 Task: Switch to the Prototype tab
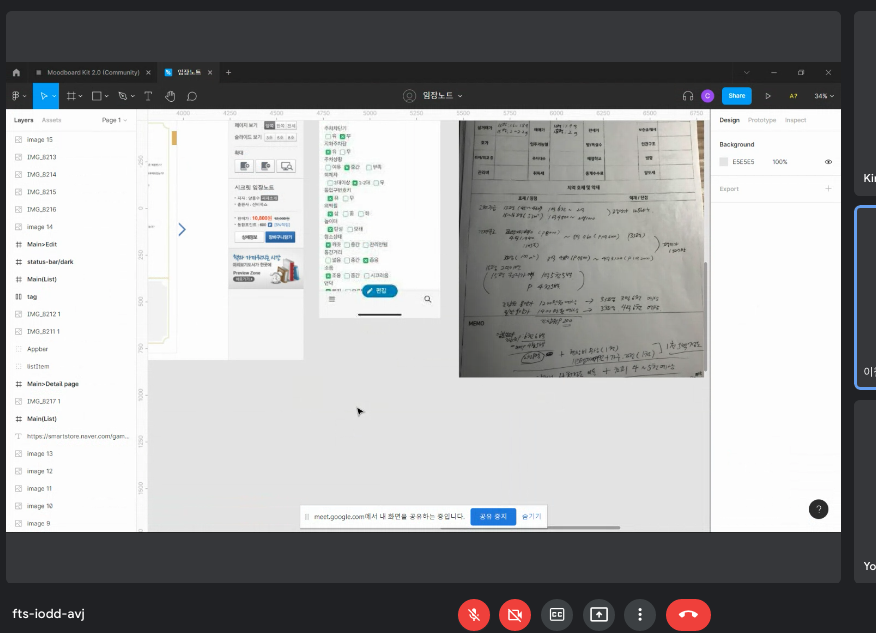762,120
